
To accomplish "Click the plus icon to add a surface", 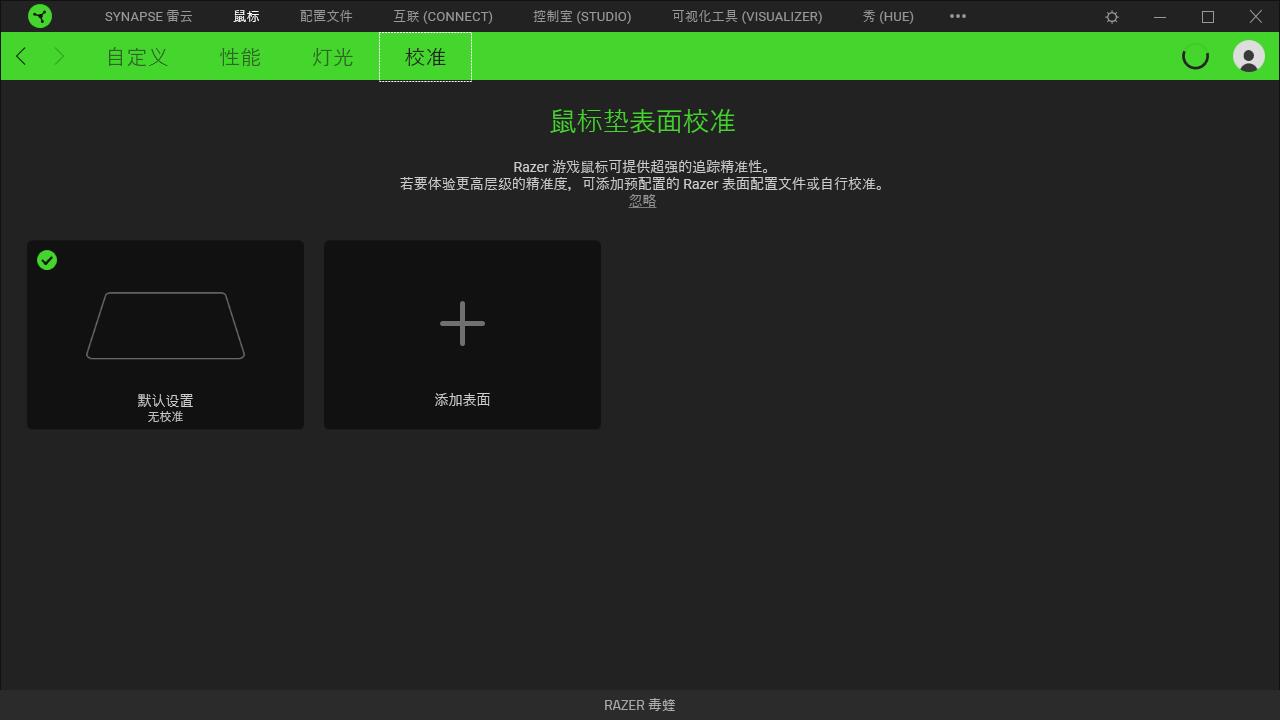I will click(x=462, y=322).
